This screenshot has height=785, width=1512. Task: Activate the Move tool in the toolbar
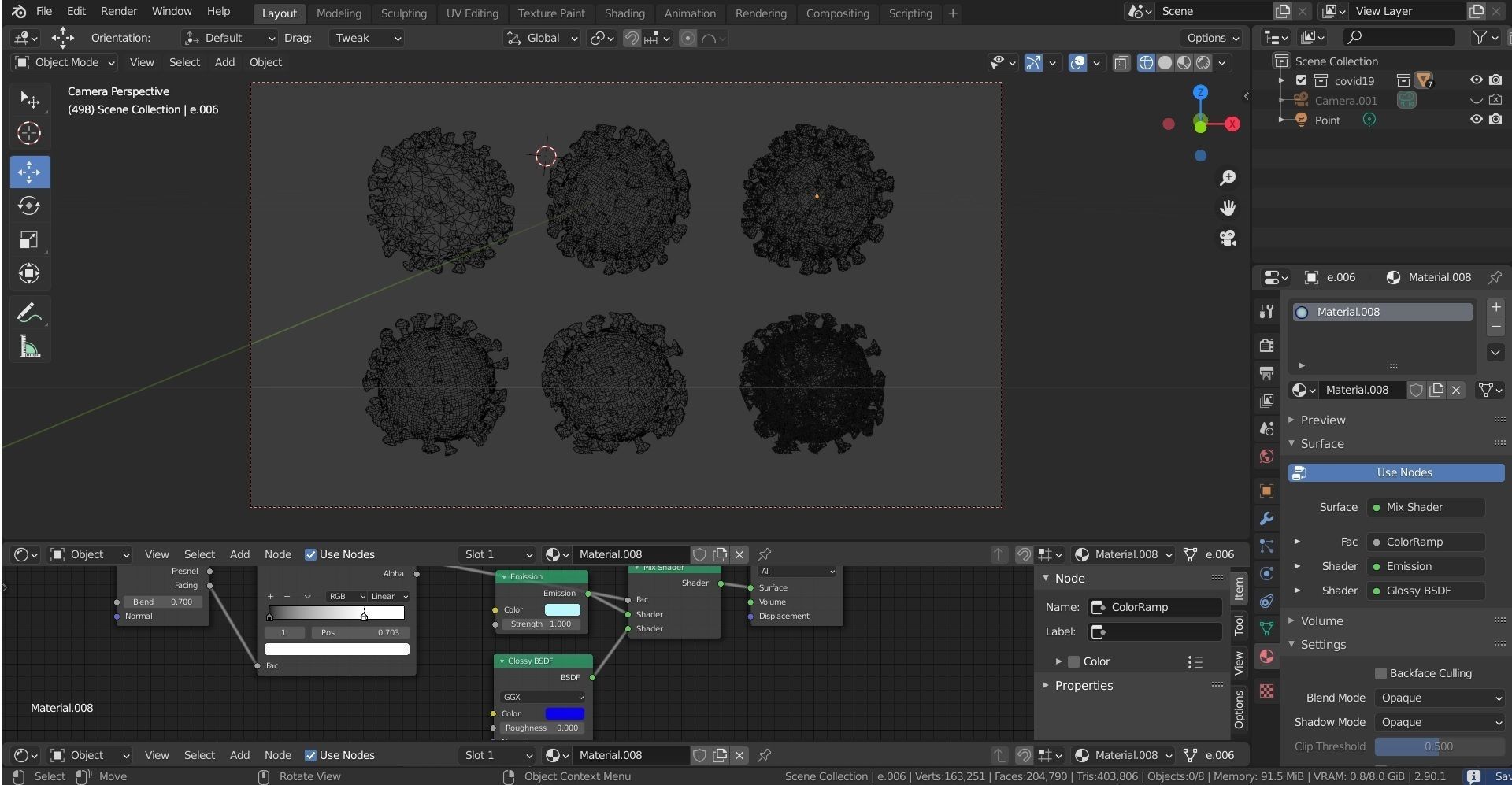click(29, 172)
